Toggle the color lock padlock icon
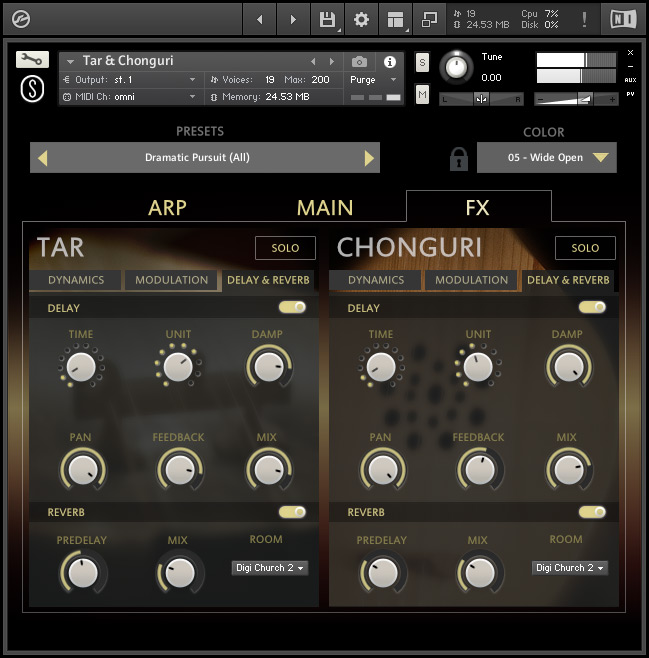The height and width of the screenshot is (658, 649). click(x=459, y=159)
